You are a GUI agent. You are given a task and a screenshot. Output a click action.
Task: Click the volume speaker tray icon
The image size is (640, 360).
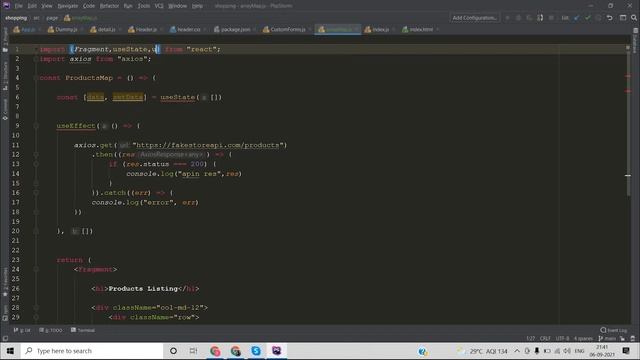567,351
